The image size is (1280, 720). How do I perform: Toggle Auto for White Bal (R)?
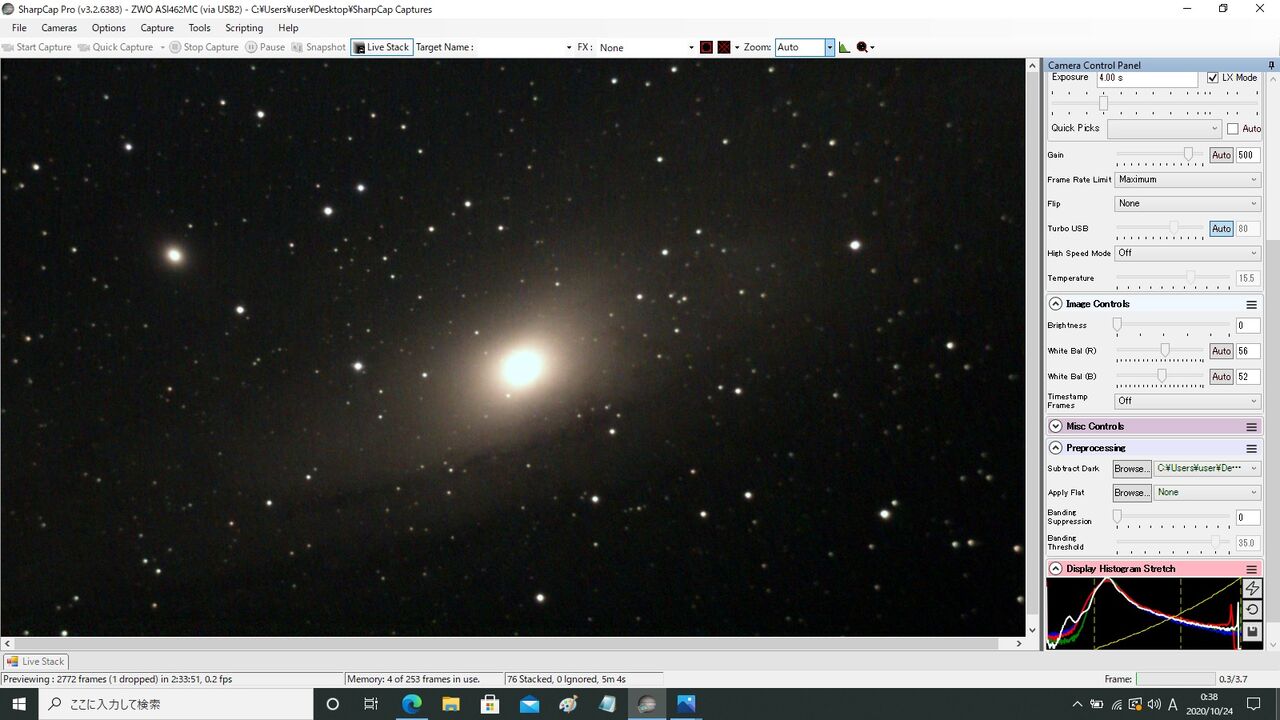pos(1221,351)
